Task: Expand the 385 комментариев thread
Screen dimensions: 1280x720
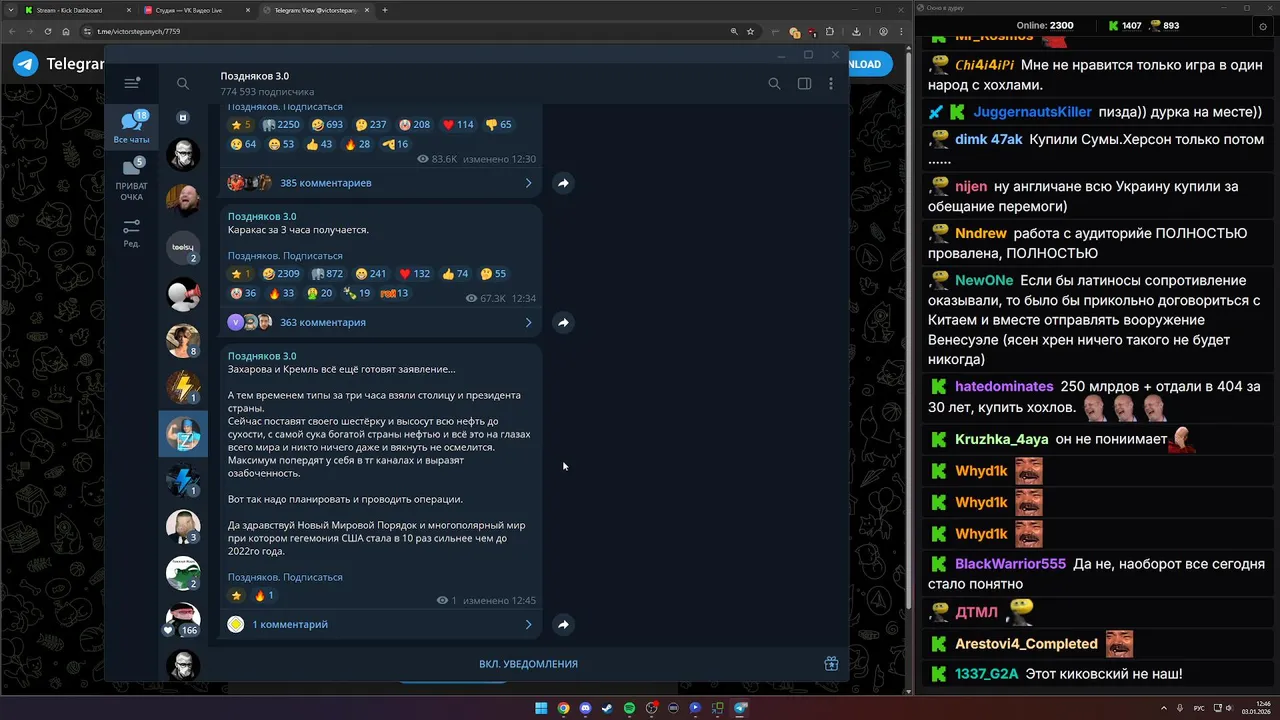Action: tap(380, 183)
